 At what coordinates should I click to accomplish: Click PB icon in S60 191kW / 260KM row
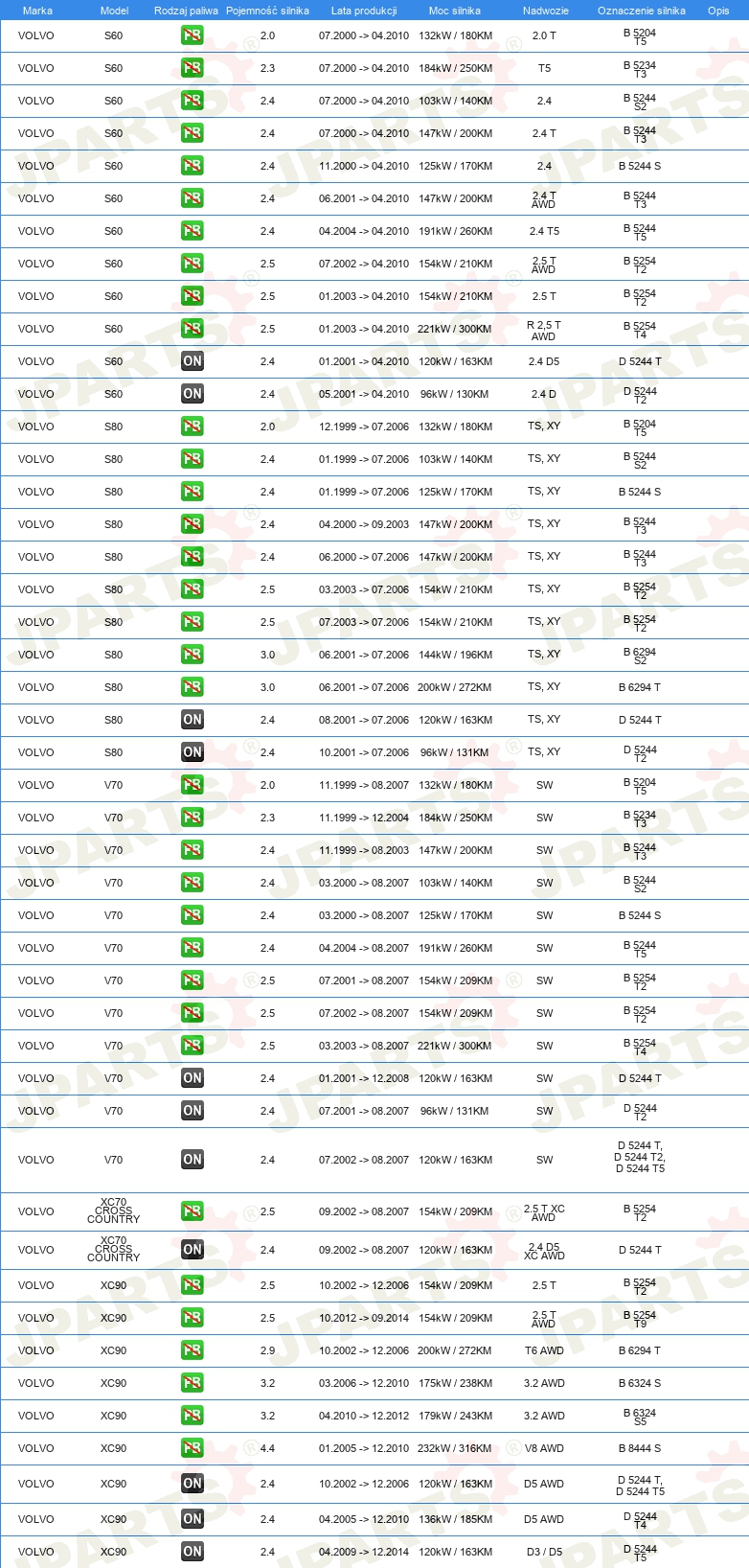[x=192, y=231]
